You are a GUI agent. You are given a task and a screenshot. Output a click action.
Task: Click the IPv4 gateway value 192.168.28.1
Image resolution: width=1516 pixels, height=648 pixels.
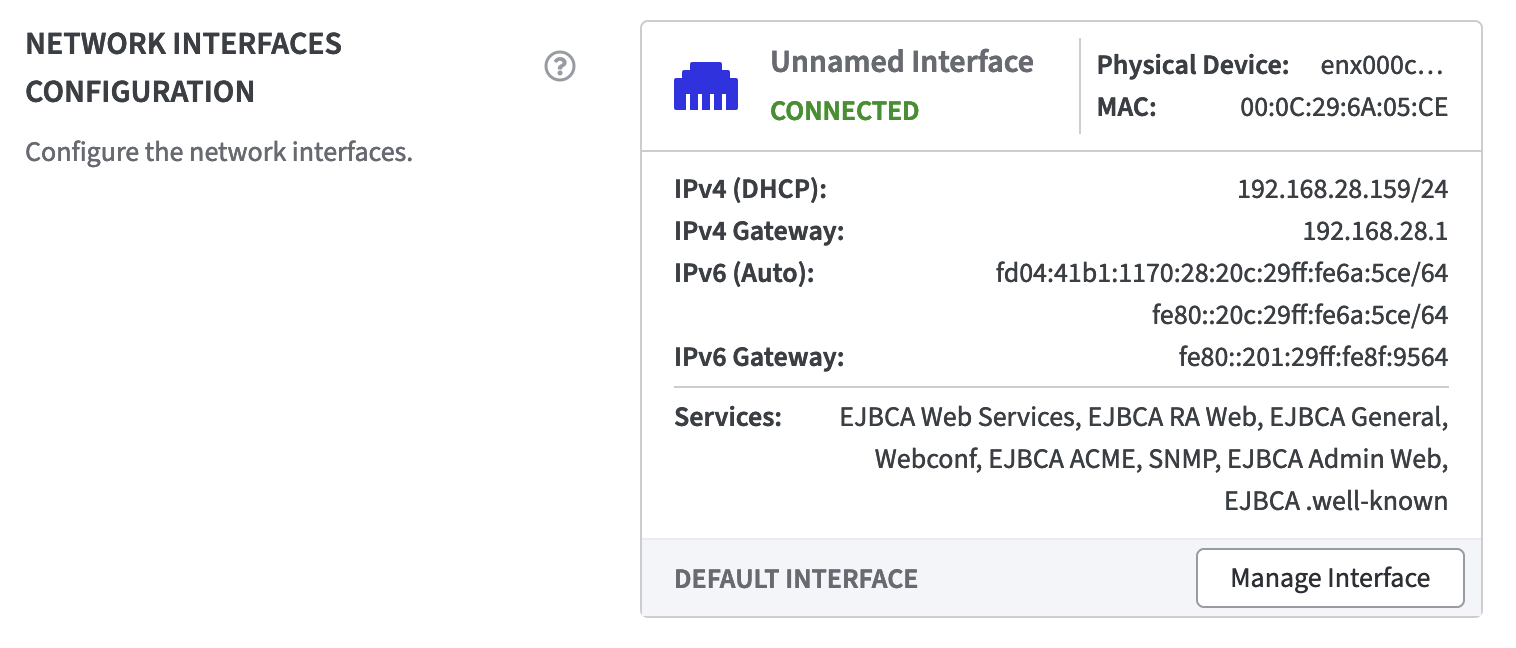tap(1375, 232)
